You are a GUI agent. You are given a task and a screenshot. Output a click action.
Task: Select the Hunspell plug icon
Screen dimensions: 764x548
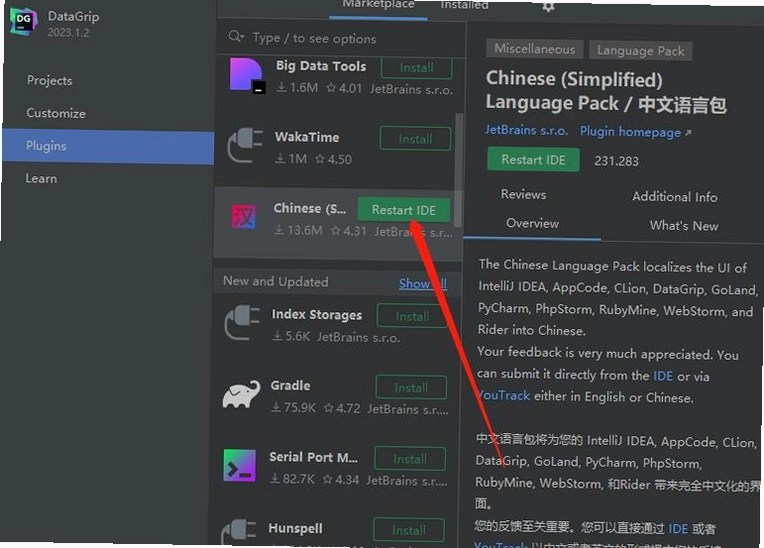[x=238, y=532]
